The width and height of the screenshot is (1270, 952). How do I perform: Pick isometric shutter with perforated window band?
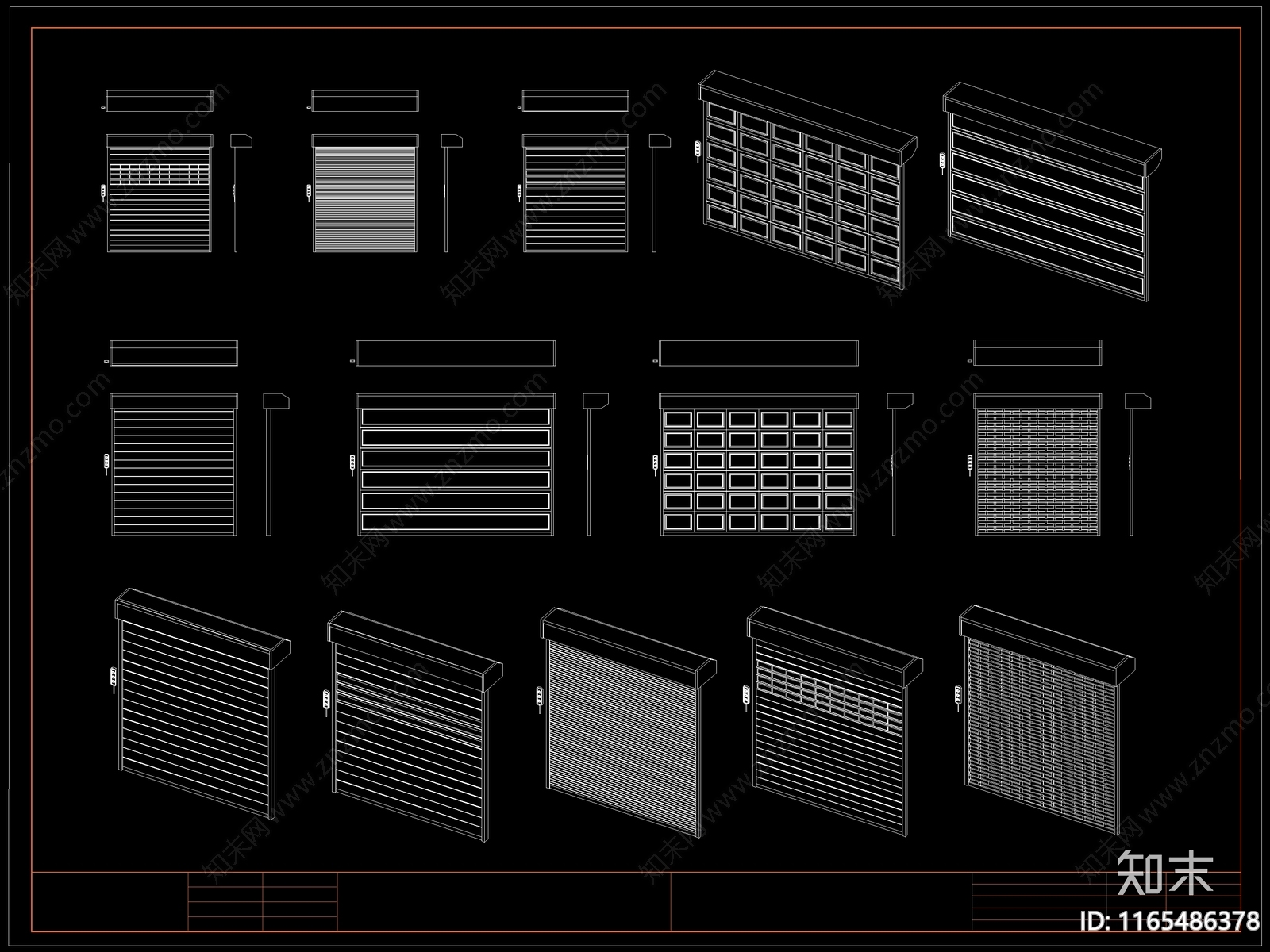point(836,721)
